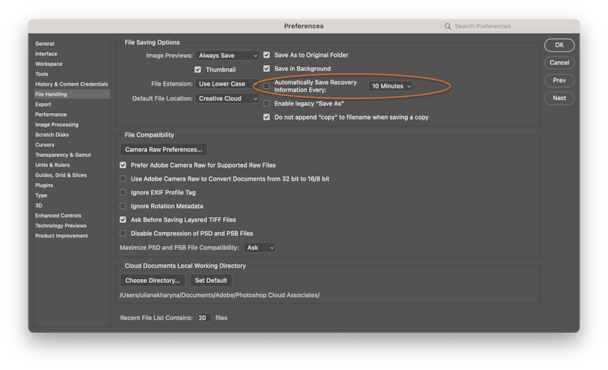This screenshot has width=608, height=370.
Task: Uncheck Save in Background
Action: click(x=267, y=69)
